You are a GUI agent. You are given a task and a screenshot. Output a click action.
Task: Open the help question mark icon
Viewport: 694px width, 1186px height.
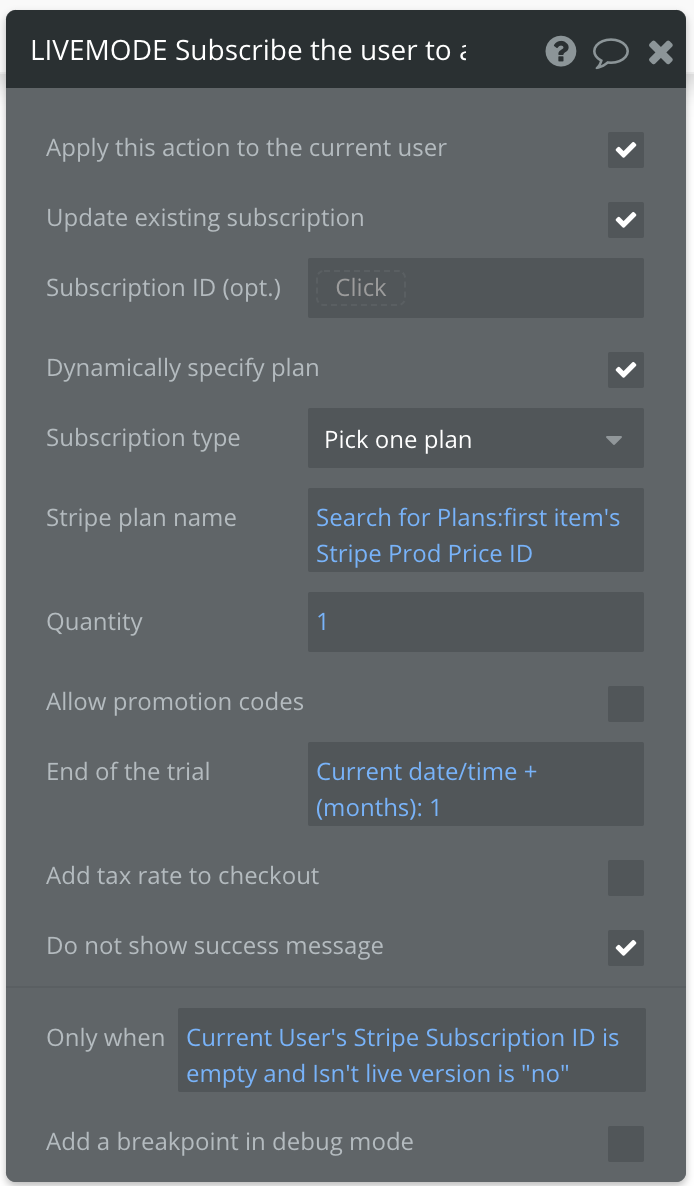coord(560,51)
